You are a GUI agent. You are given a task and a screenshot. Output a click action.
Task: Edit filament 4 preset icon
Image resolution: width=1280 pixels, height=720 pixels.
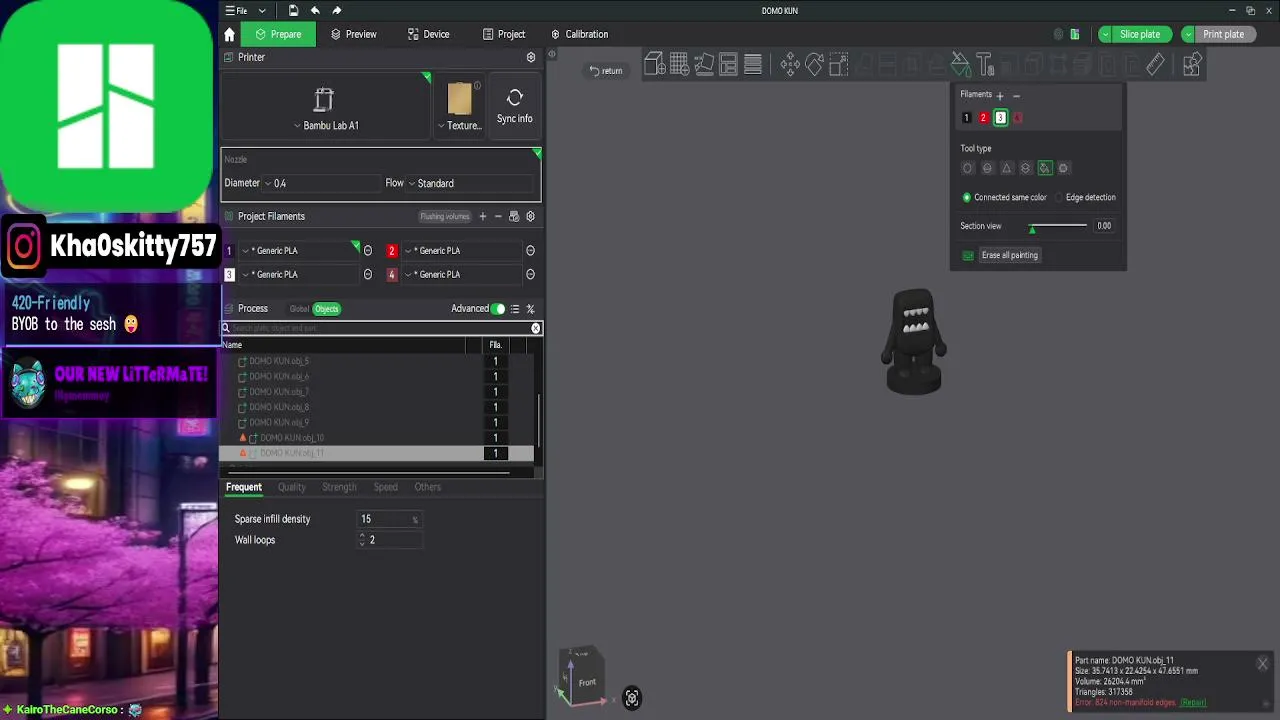(530, 274)
